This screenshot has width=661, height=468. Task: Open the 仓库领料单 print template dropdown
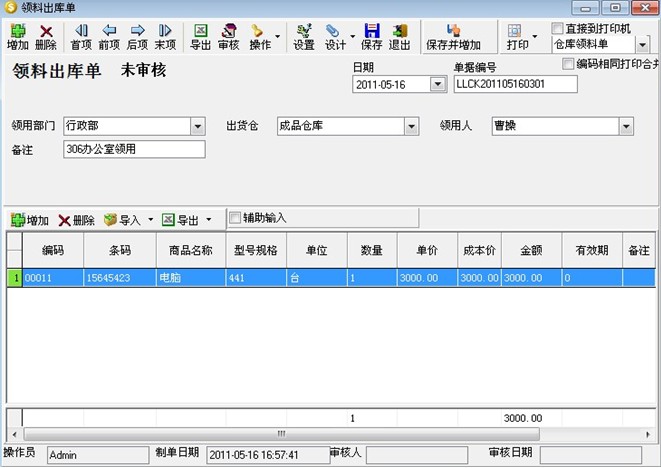pos(642,45)
